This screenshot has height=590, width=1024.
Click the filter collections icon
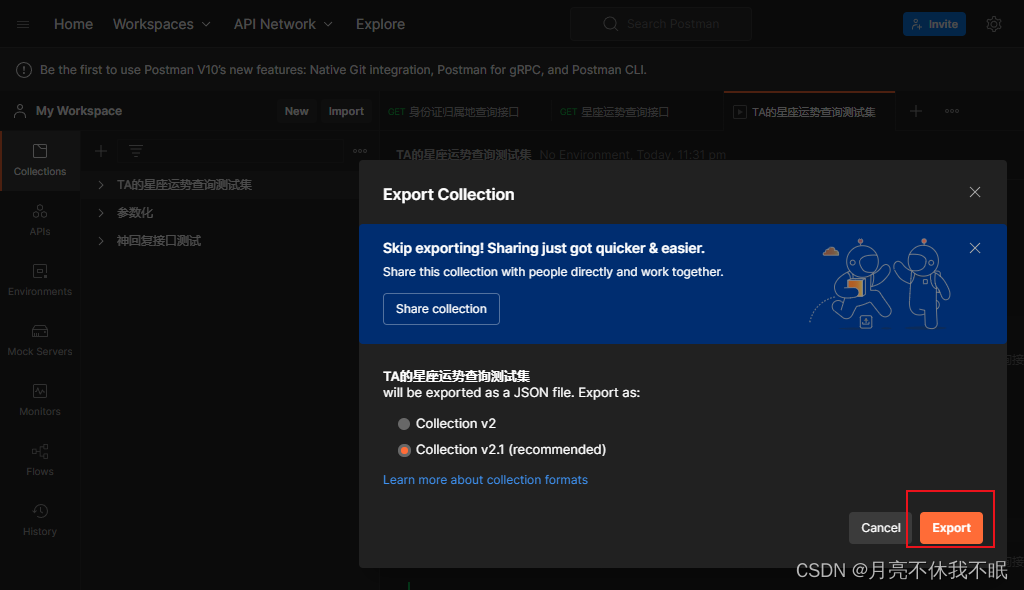tap(136, 152)
